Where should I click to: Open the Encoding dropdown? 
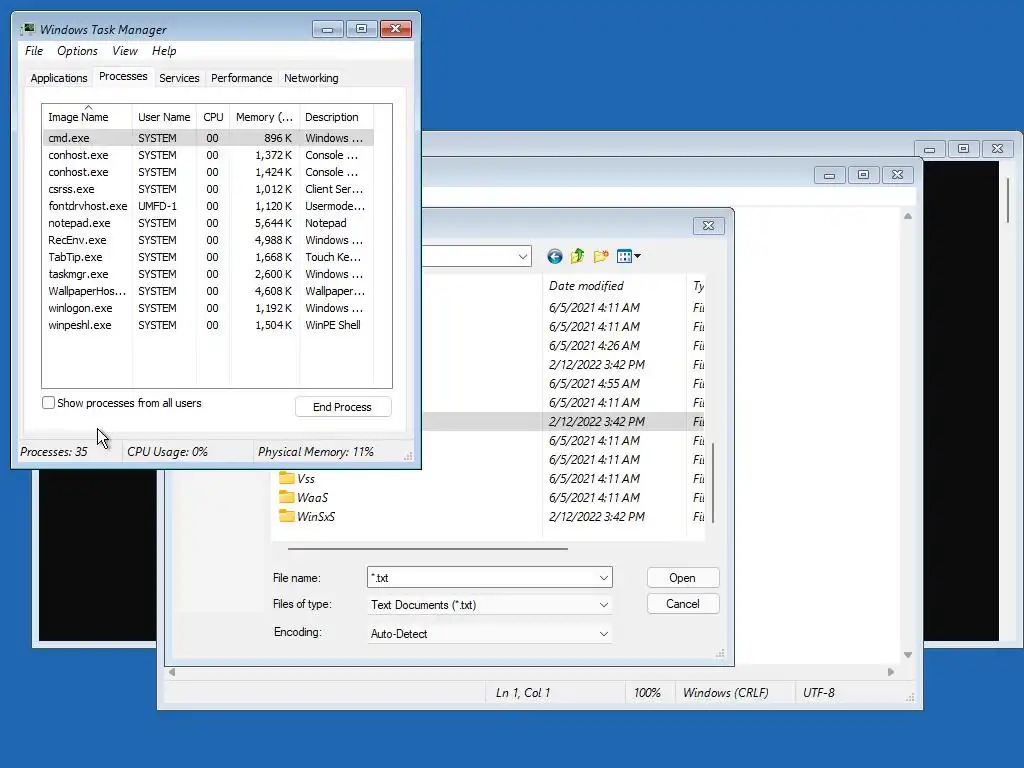click(603, 633)
